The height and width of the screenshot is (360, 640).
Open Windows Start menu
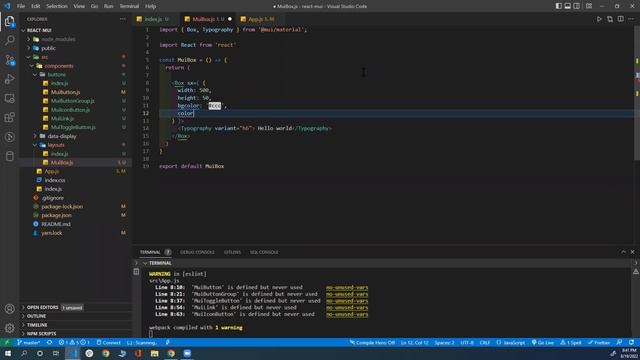tap(8, 353)
